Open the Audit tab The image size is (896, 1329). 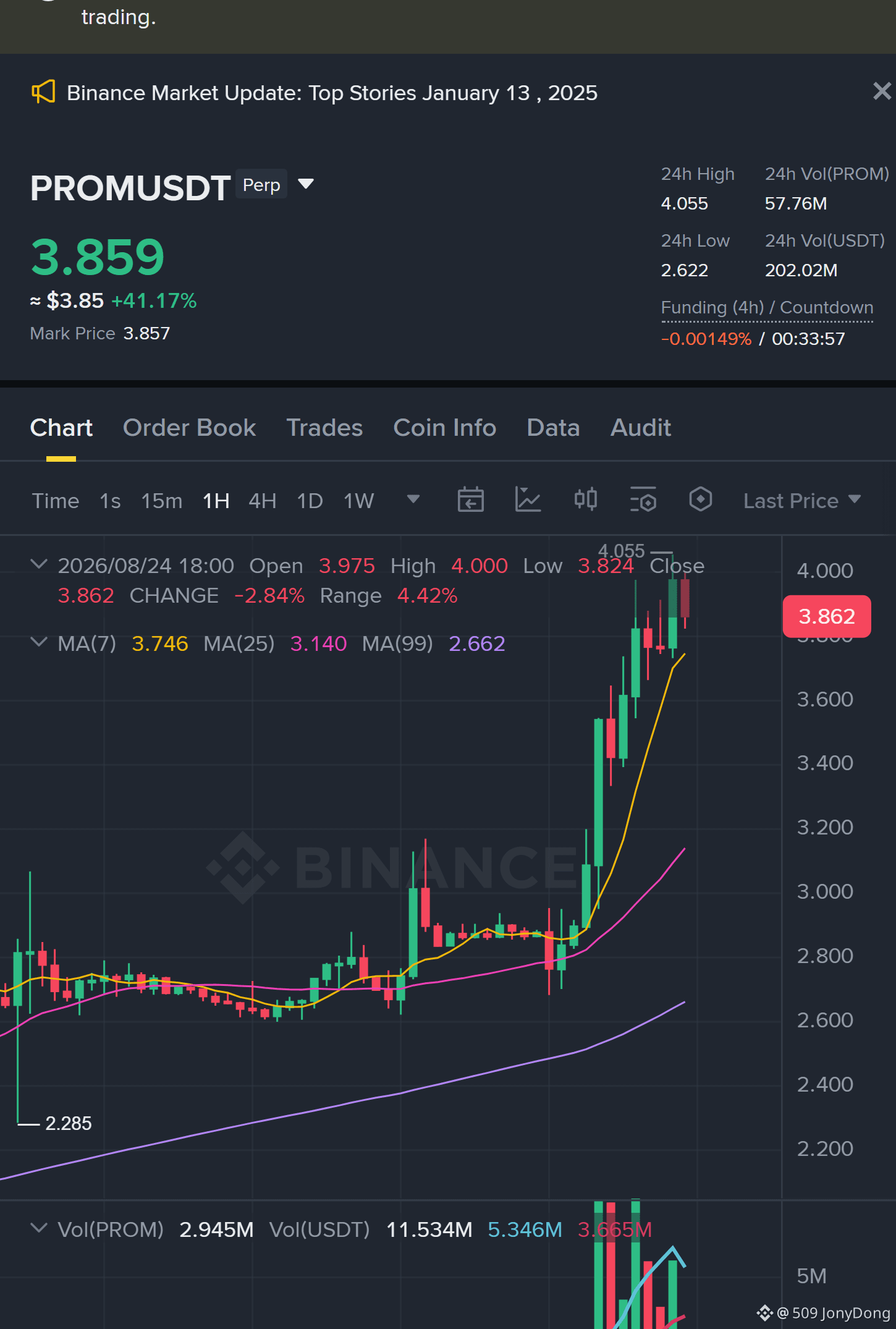tap(641, 428)
